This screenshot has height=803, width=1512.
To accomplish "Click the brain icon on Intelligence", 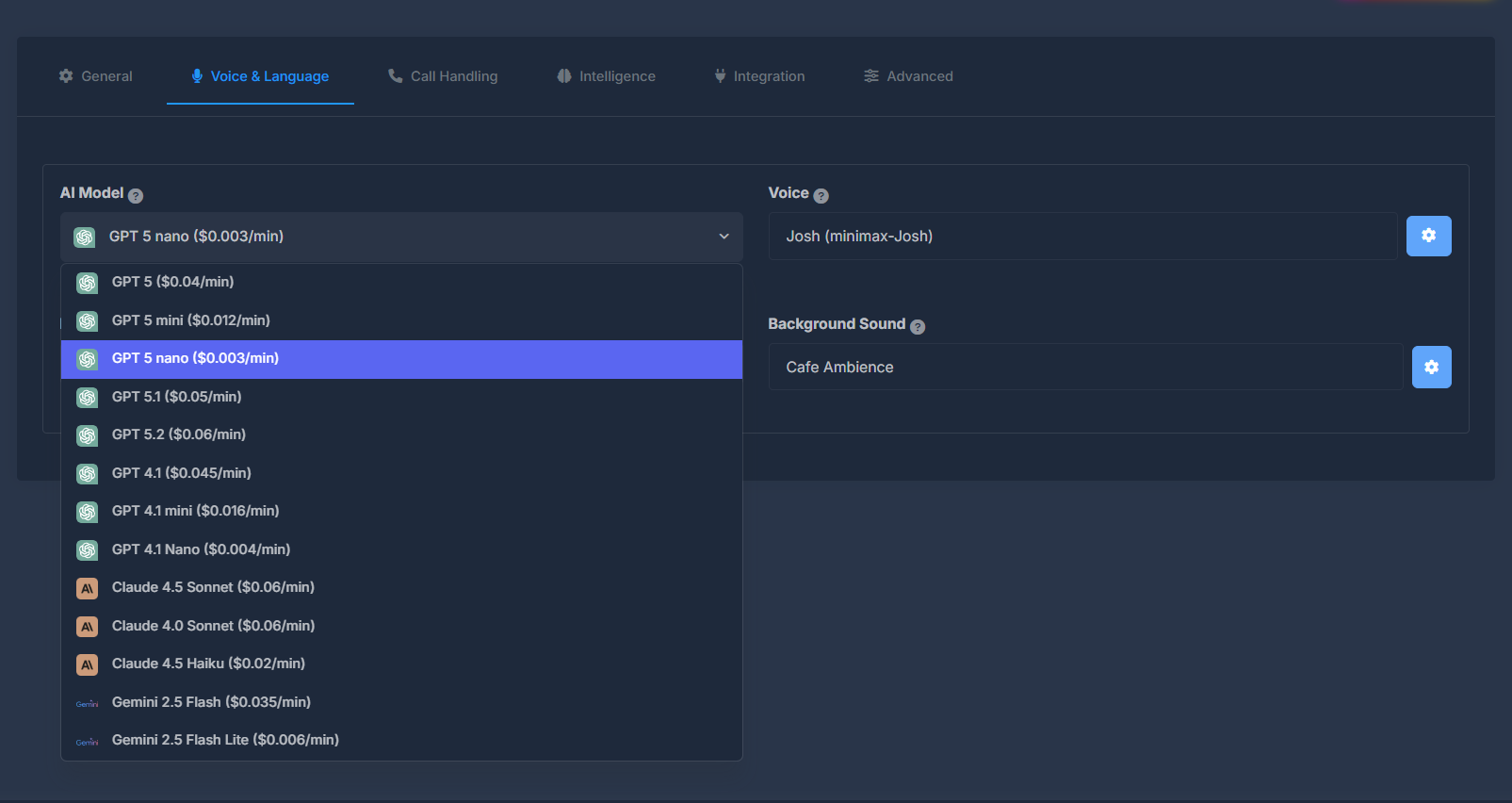I will tap(564, 76).
